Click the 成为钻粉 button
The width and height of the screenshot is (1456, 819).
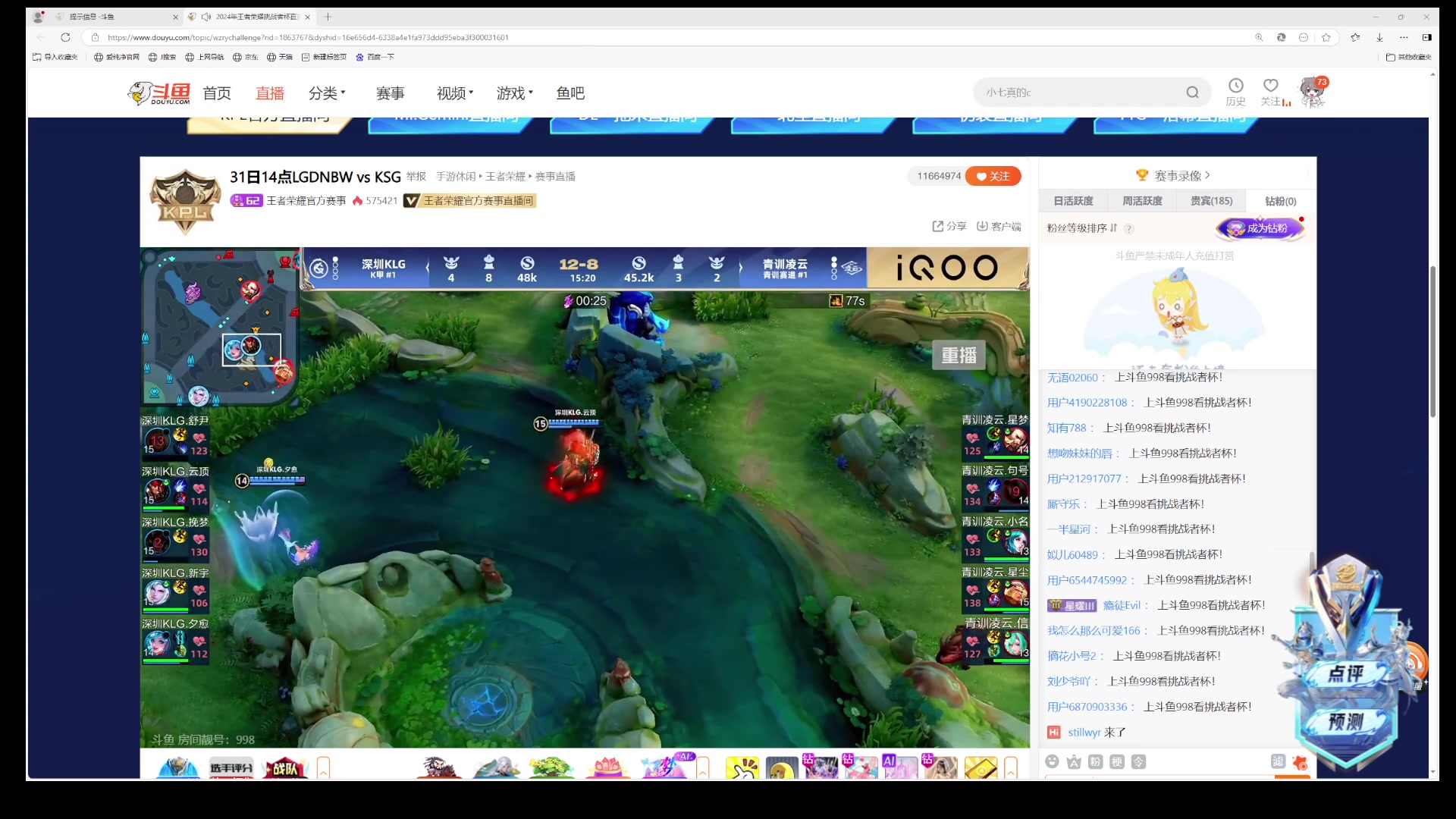click(1260, 228)
